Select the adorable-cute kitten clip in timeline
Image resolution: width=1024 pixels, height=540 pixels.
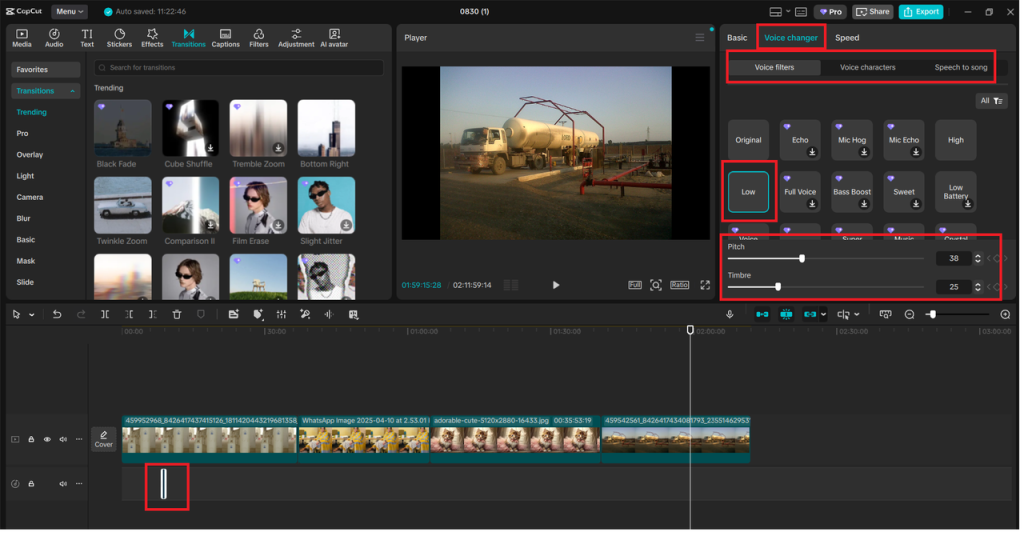click(x=515, y=440)
